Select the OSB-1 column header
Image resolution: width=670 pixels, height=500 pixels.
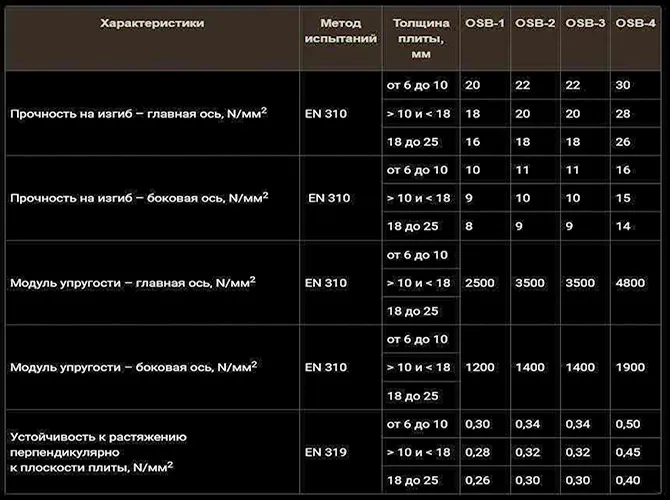[485, 23]
